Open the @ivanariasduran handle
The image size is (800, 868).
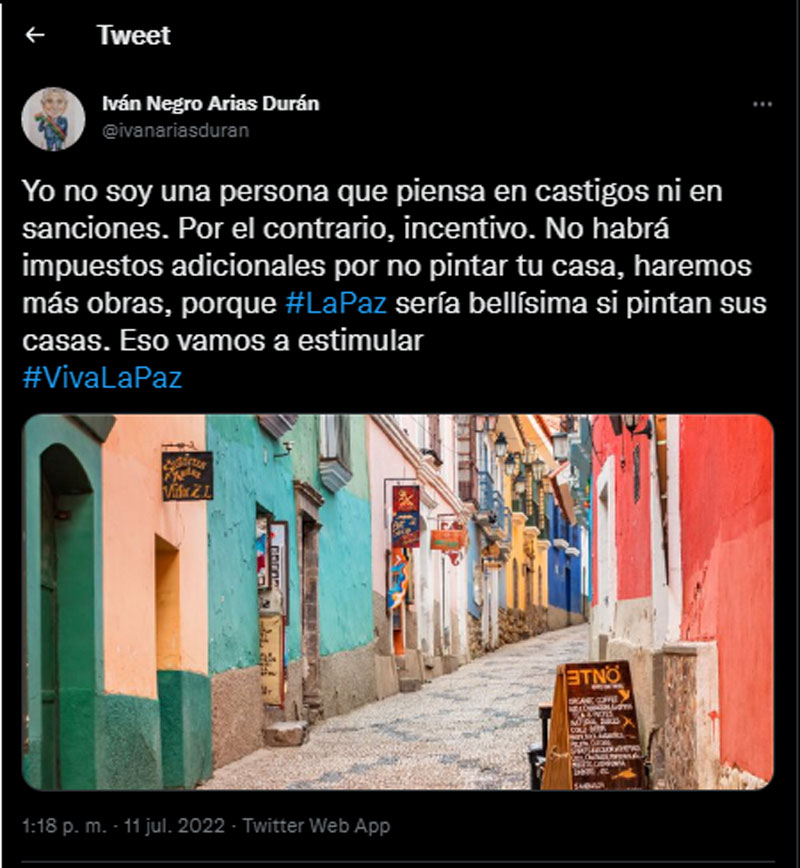176,131
